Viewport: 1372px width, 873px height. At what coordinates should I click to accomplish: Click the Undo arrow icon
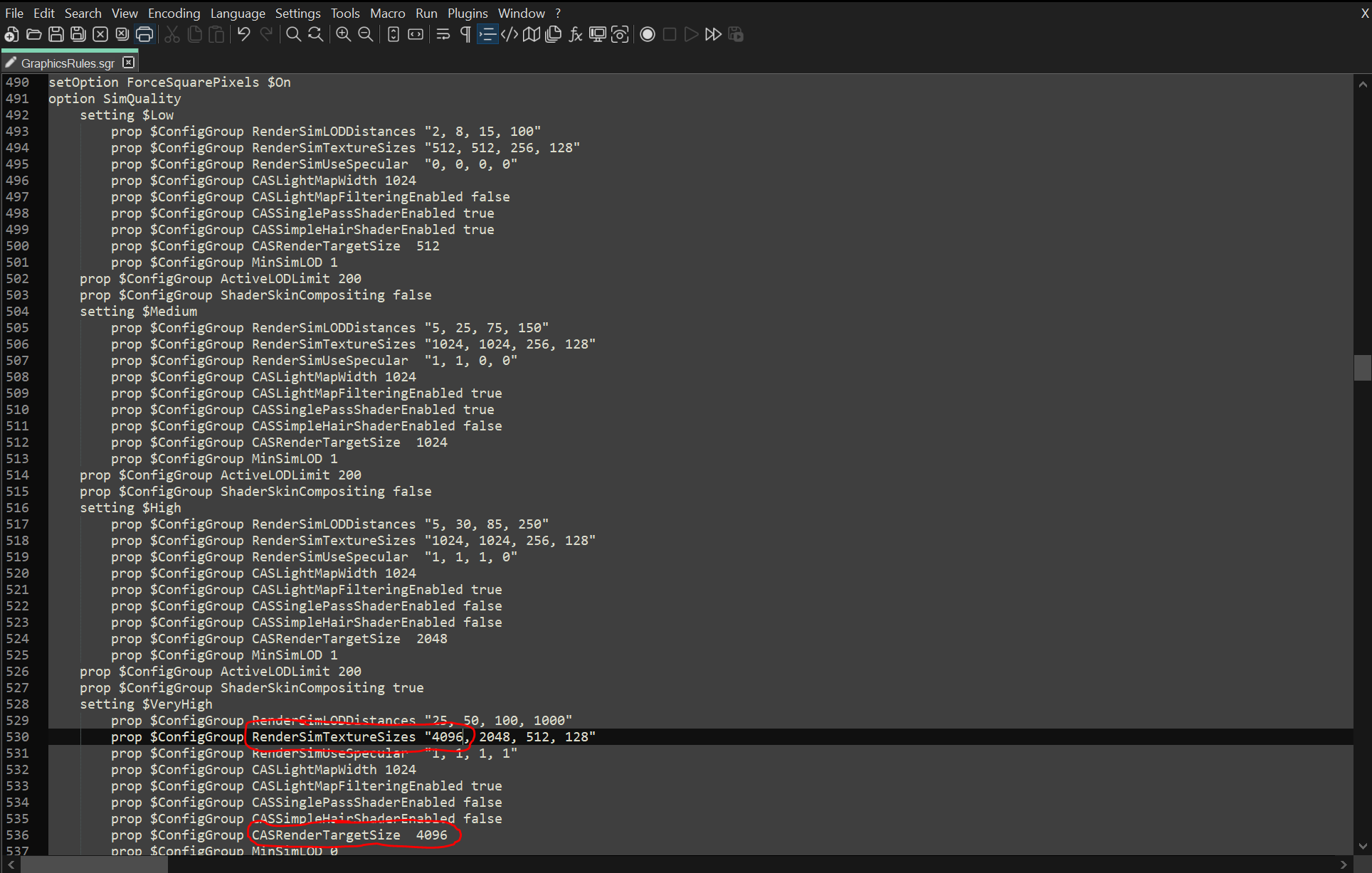(243, 34)
